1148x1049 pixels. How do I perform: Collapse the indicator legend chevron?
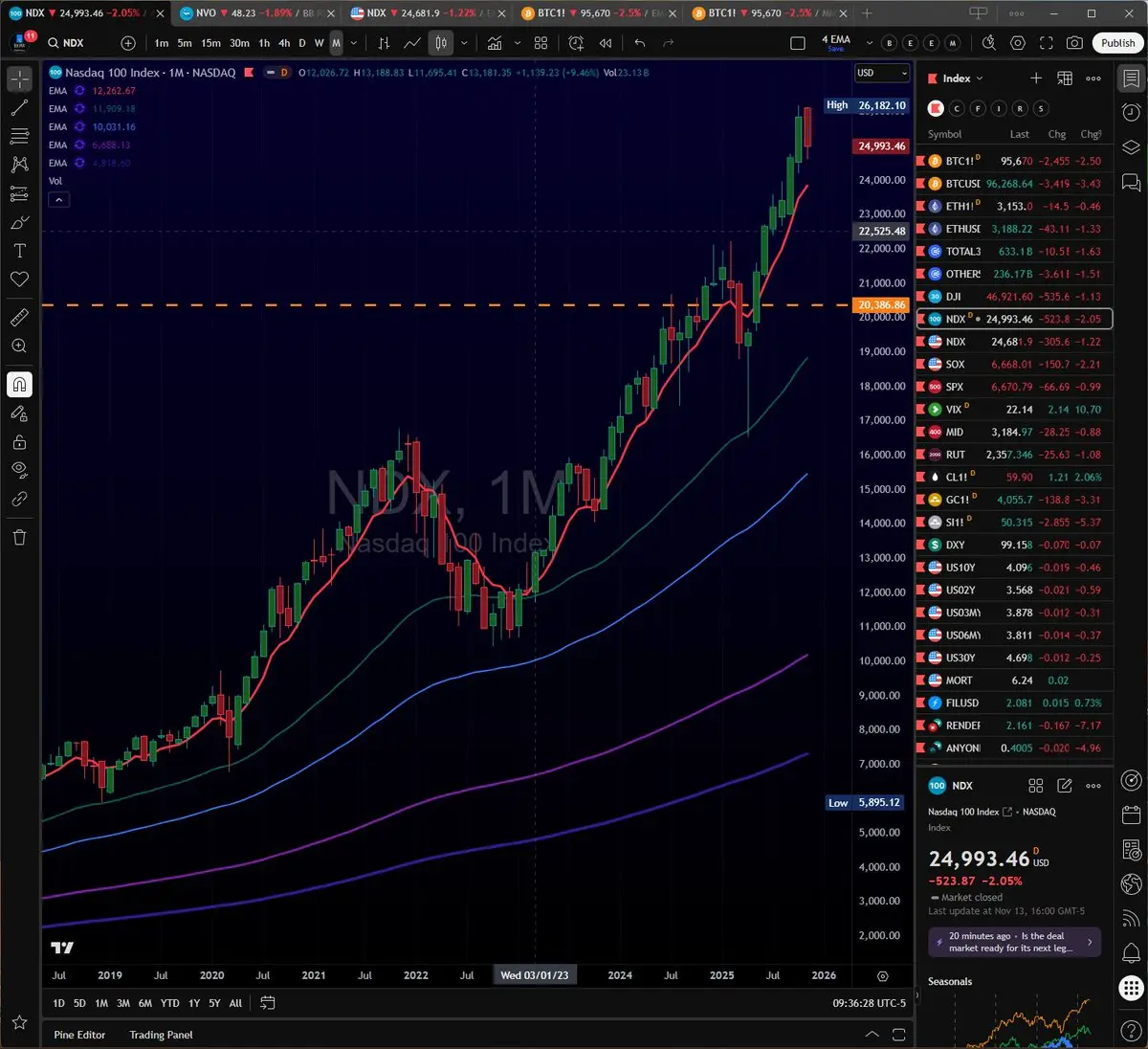(58, 200)
